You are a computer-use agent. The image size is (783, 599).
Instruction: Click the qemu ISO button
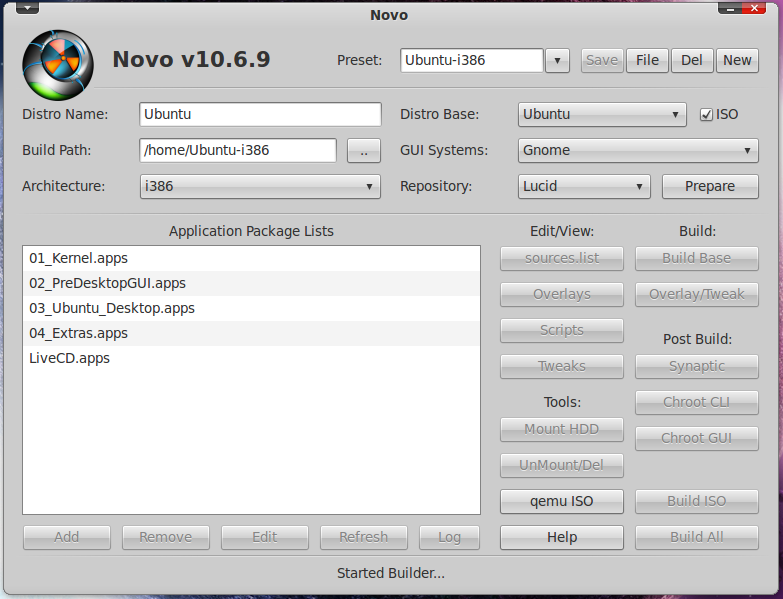(562, 502)
